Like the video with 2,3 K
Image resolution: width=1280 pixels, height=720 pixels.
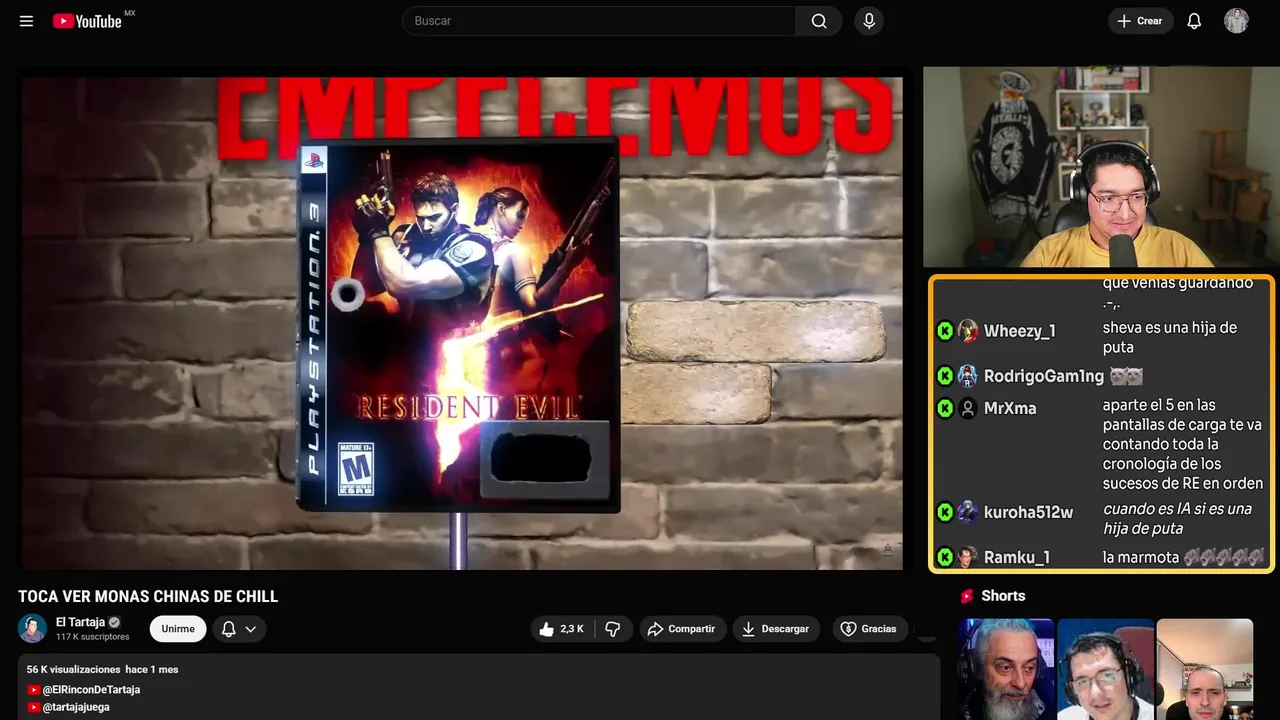[x=562, y=629]
